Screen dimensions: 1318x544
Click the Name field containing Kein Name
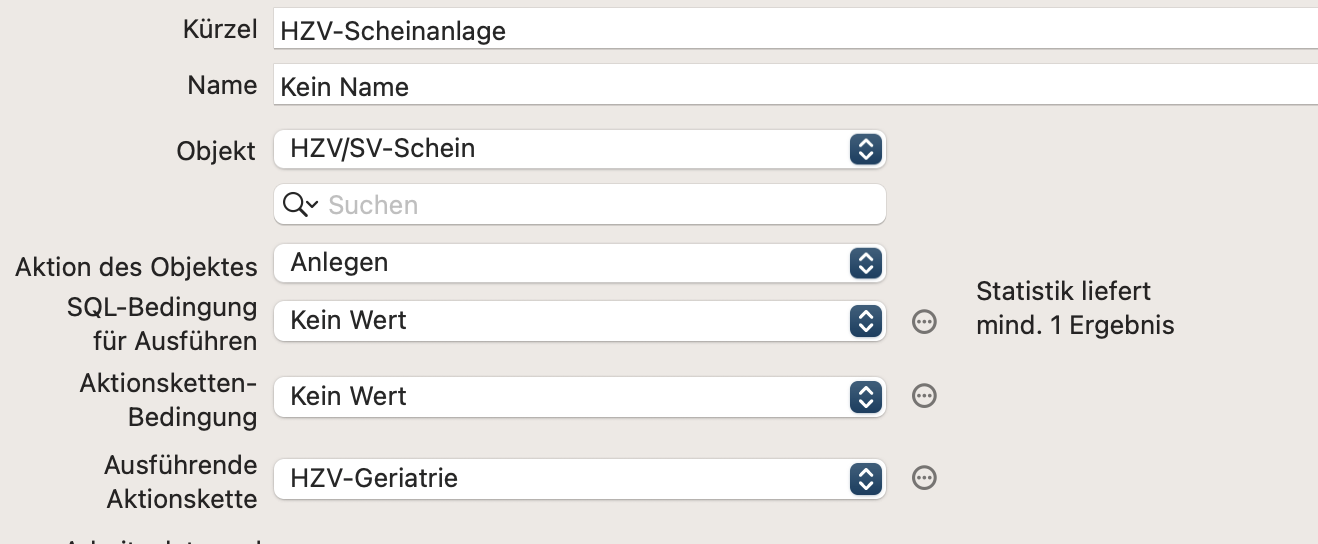coord(796,86)
